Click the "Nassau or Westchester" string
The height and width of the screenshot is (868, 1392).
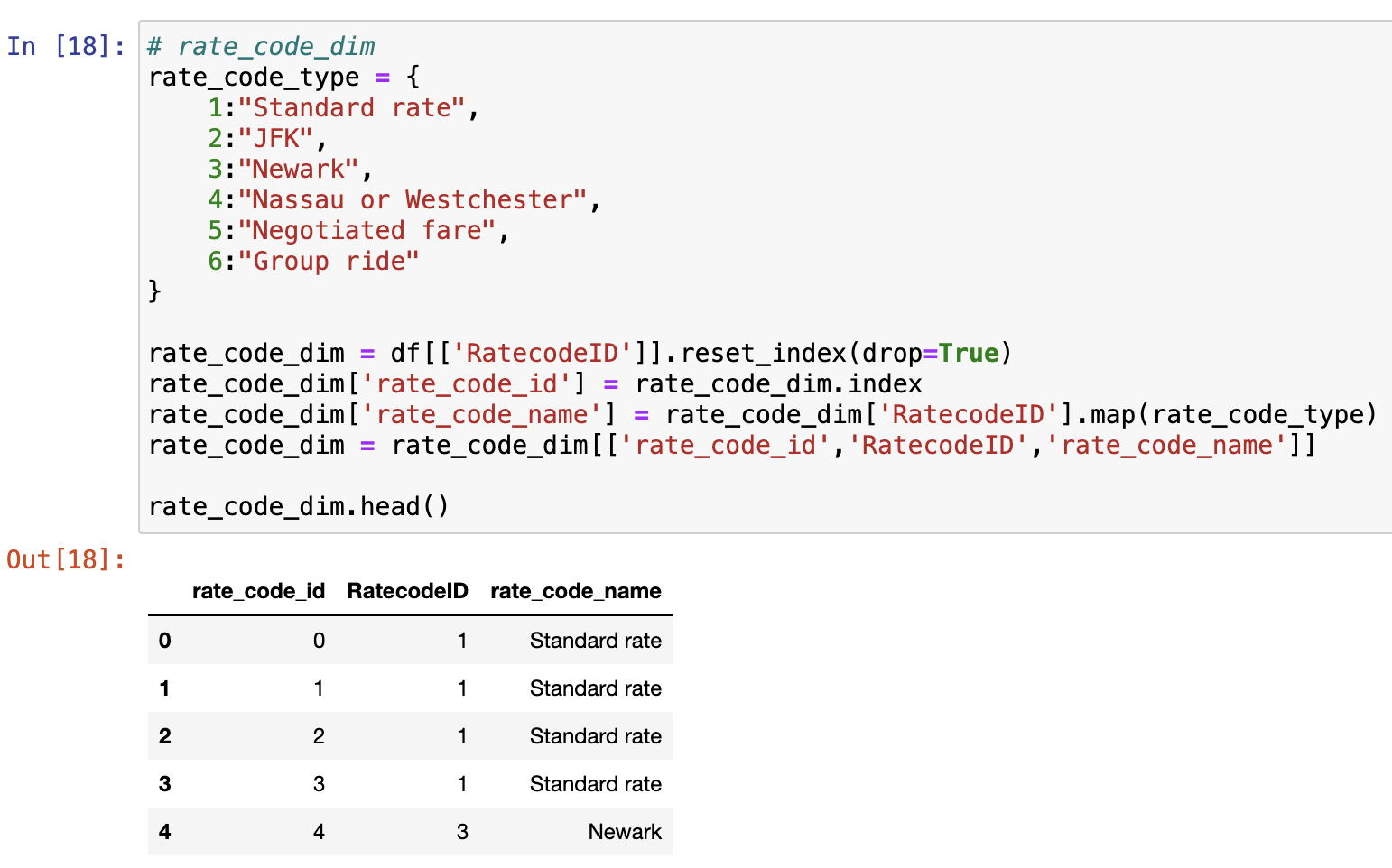tap(413, 199)
